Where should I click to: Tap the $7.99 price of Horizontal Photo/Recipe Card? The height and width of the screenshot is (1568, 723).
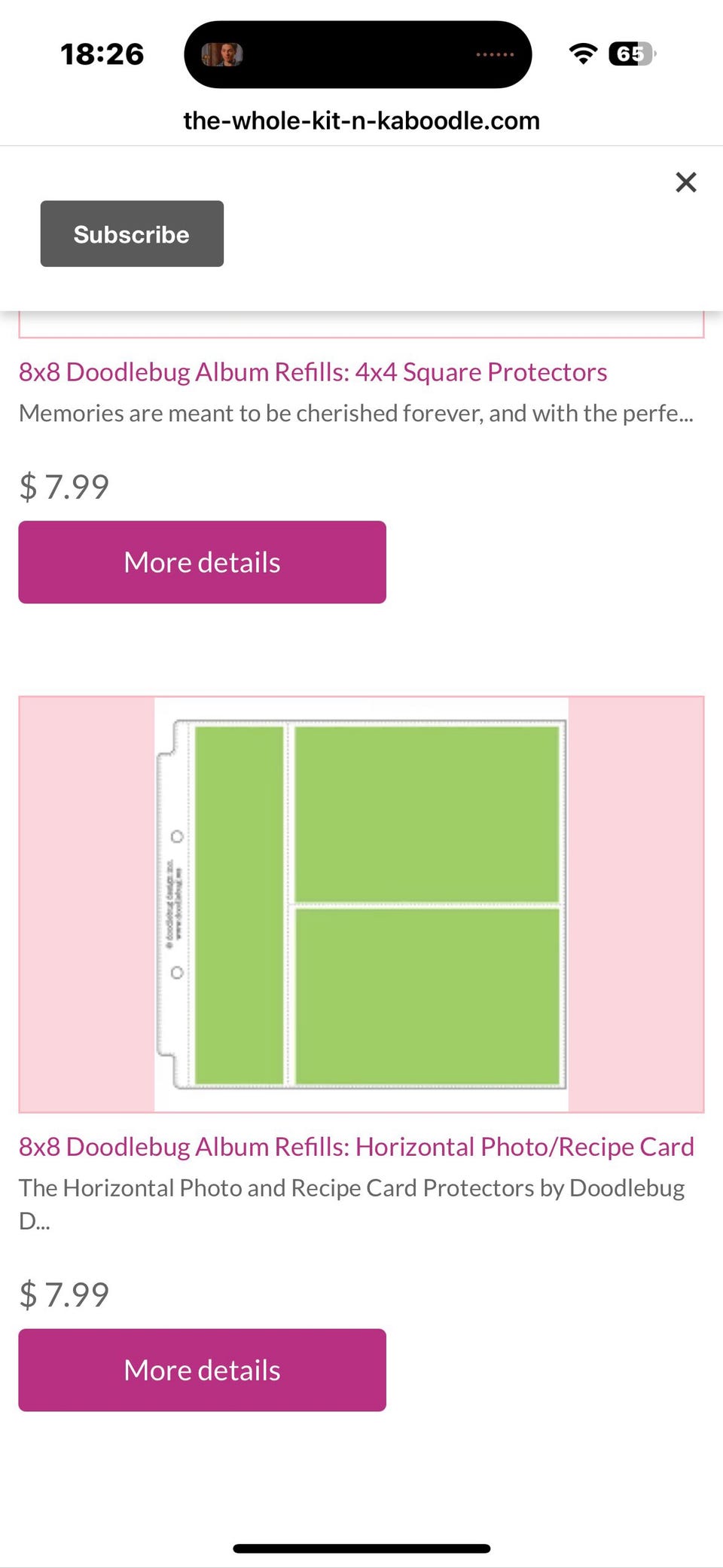point(64,1294)
